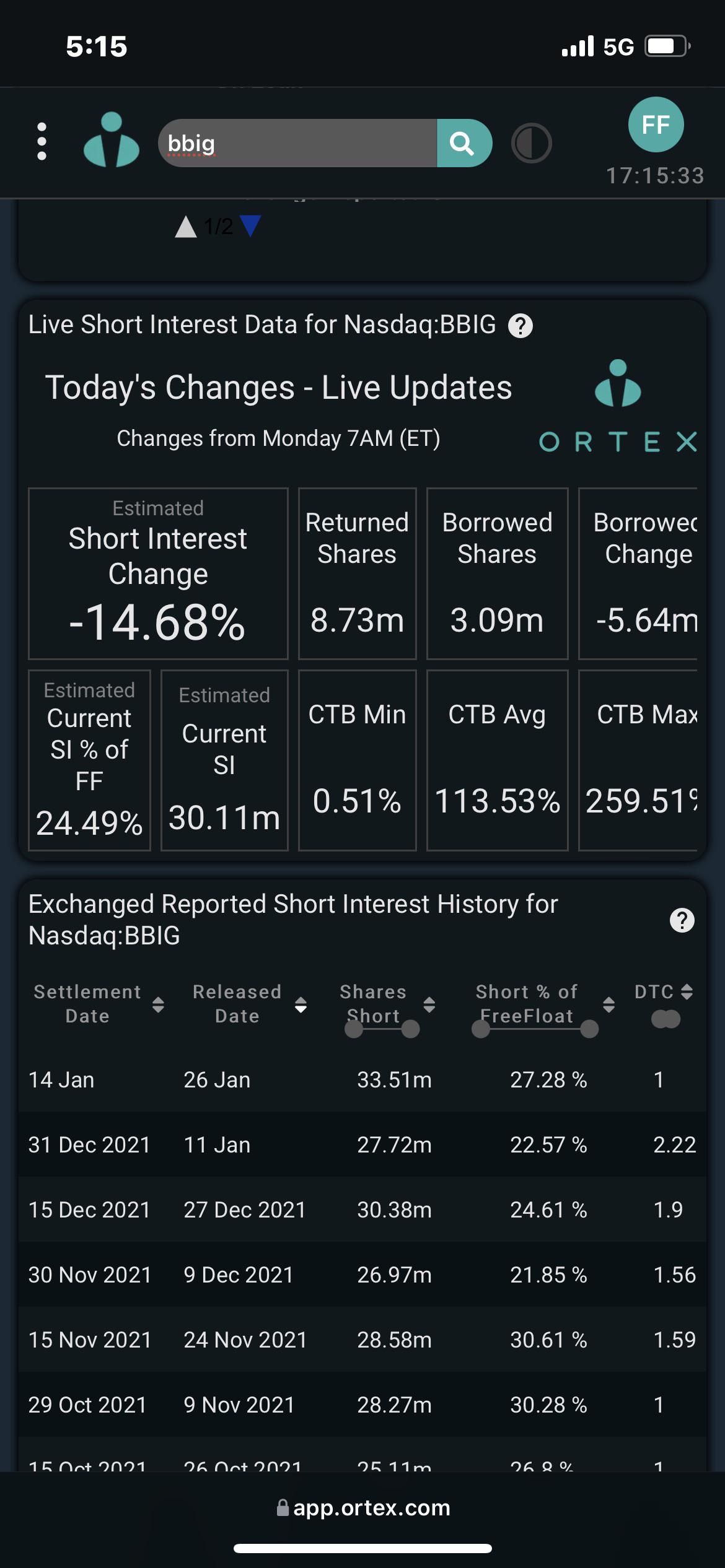This screenshot has width=725, height=1568.
Task: Tap the 30.61 % free float value
Action: coord(548,1340)
